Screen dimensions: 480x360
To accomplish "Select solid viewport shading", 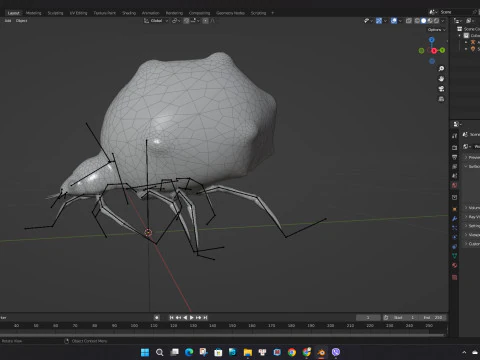I will pos(423,21).
